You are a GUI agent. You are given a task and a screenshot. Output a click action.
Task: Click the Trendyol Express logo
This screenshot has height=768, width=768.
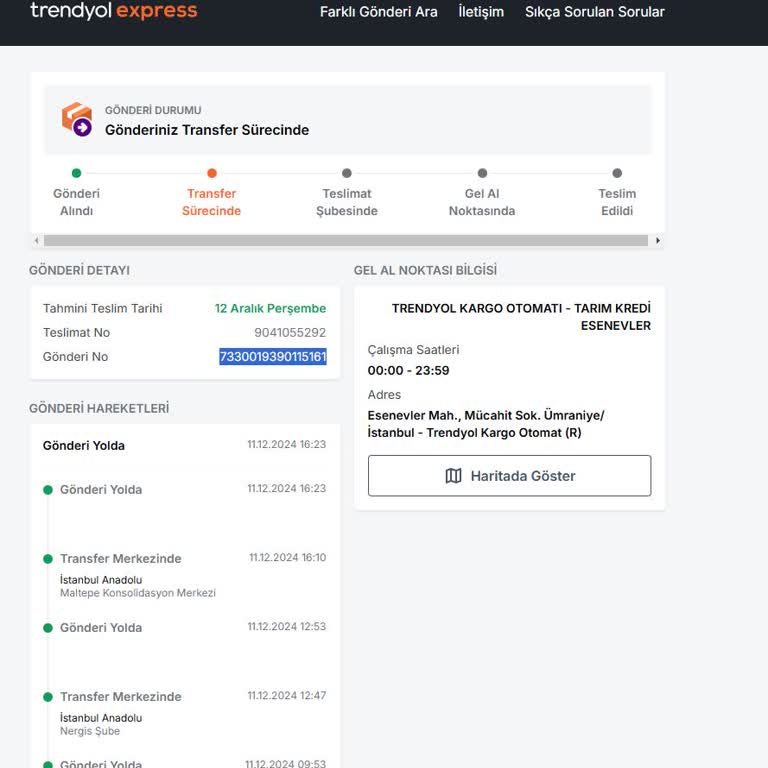point(114,12)
